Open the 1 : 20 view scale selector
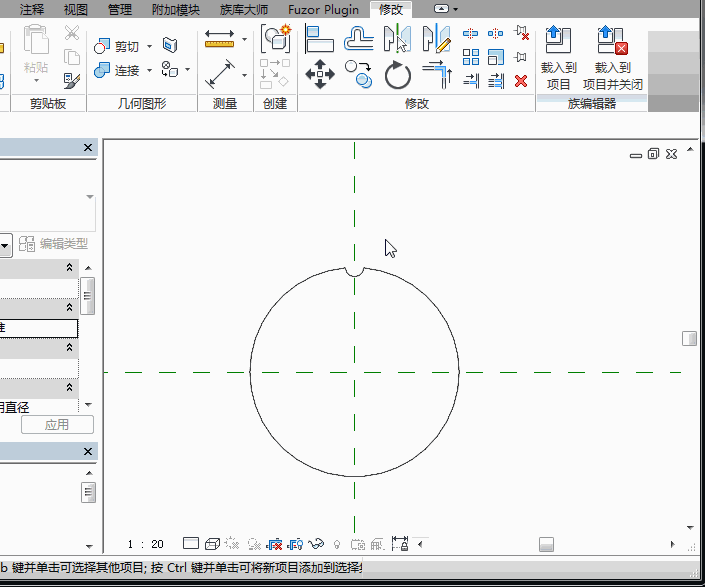Screen dimensions: 705x587 [144, 544]
